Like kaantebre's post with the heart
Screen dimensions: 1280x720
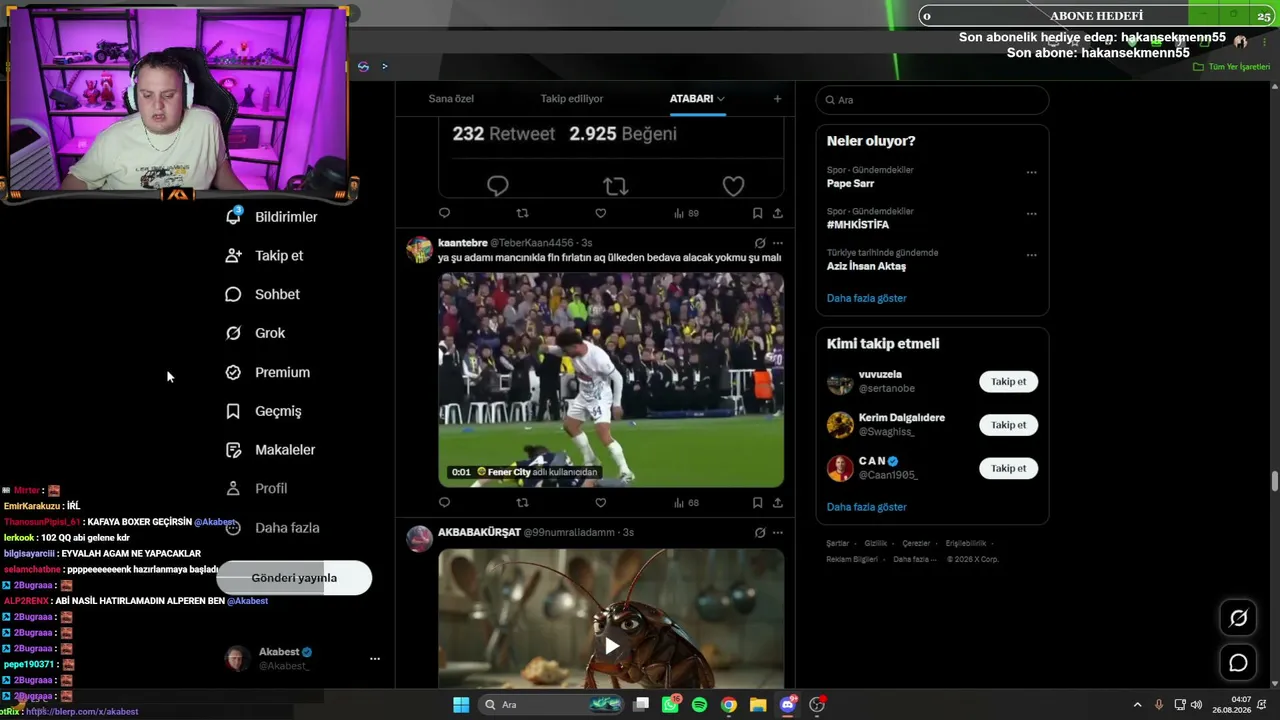[x=600, y=502]
